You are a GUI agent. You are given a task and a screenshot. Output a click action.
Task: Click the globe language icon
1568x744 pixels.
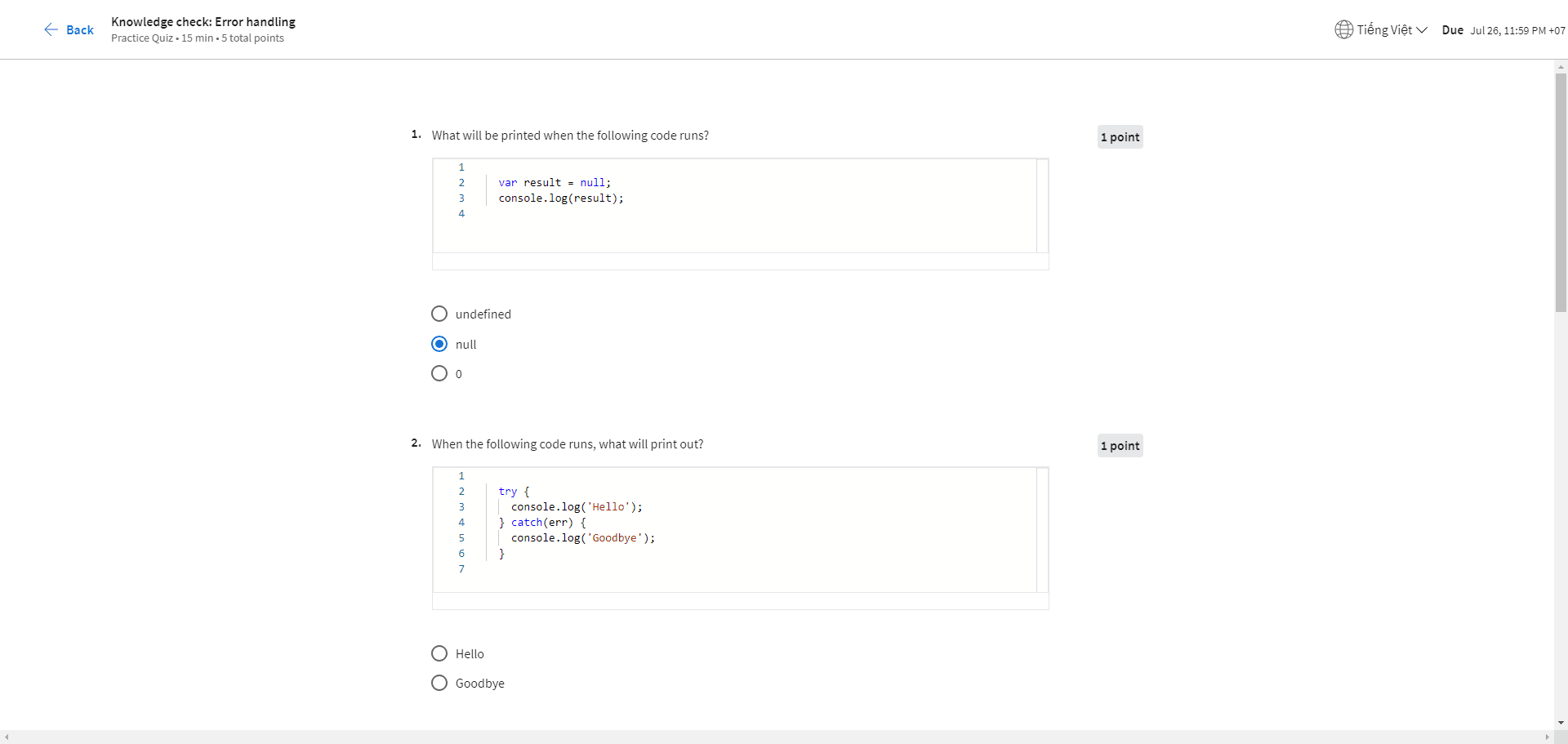pyautogui.click(x=1343, y=29)
